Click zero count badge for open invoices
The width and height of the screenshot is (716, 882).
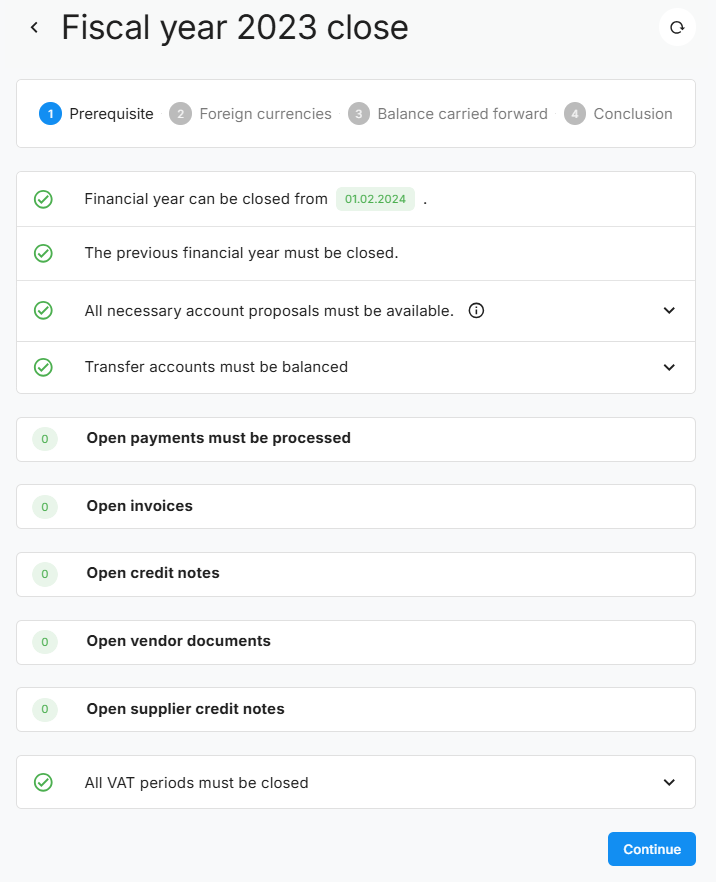click(45, 507)
